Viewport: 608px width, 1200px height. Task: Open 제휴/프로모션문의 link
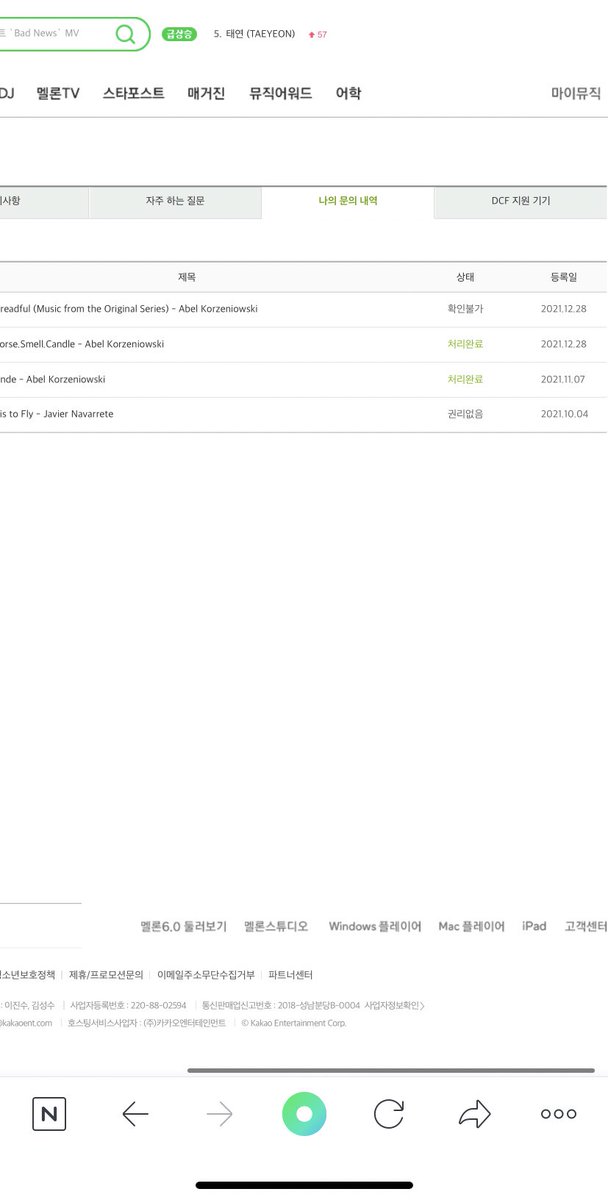106,974
